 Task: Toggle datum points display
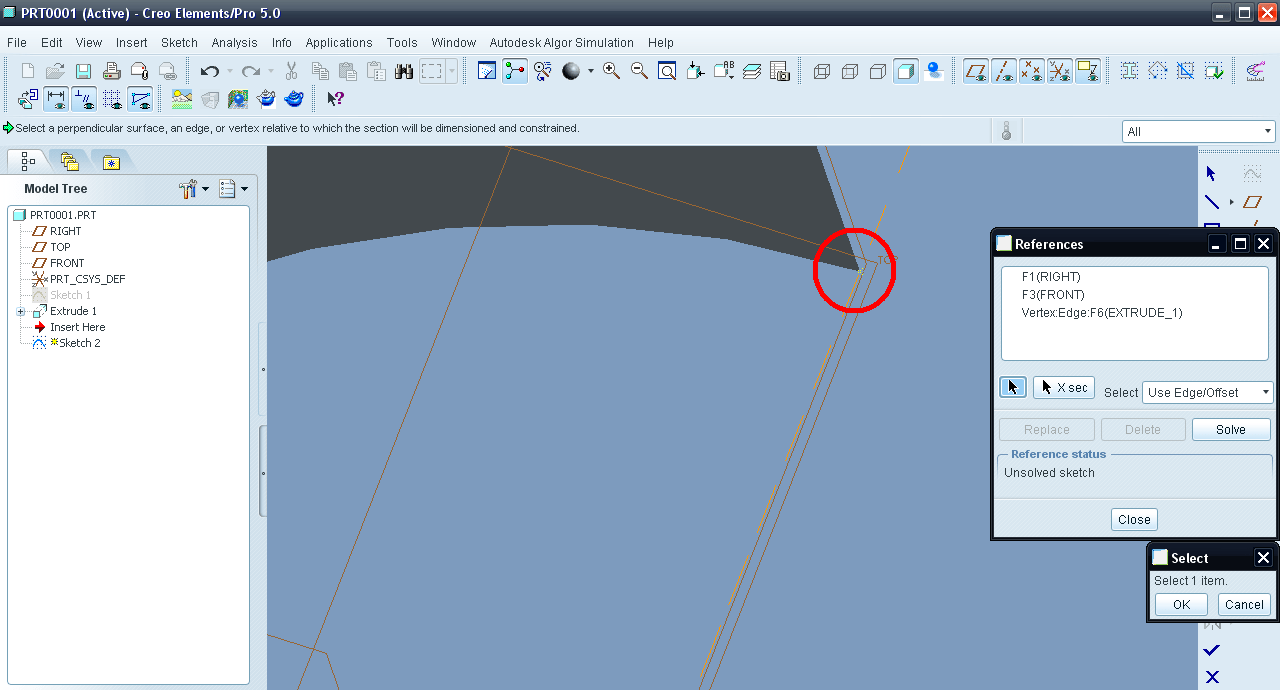point(1032,71)
